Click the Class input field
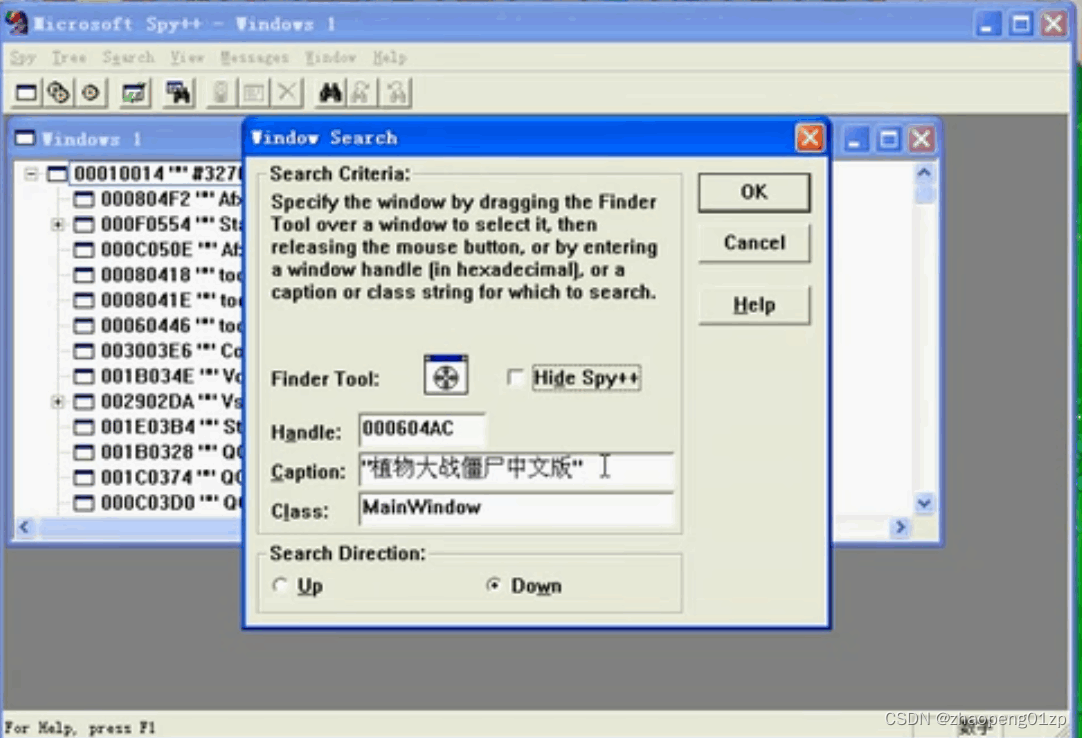This screenshot has height=738, width=1082. pyautogui.click(x=516, y=509)
